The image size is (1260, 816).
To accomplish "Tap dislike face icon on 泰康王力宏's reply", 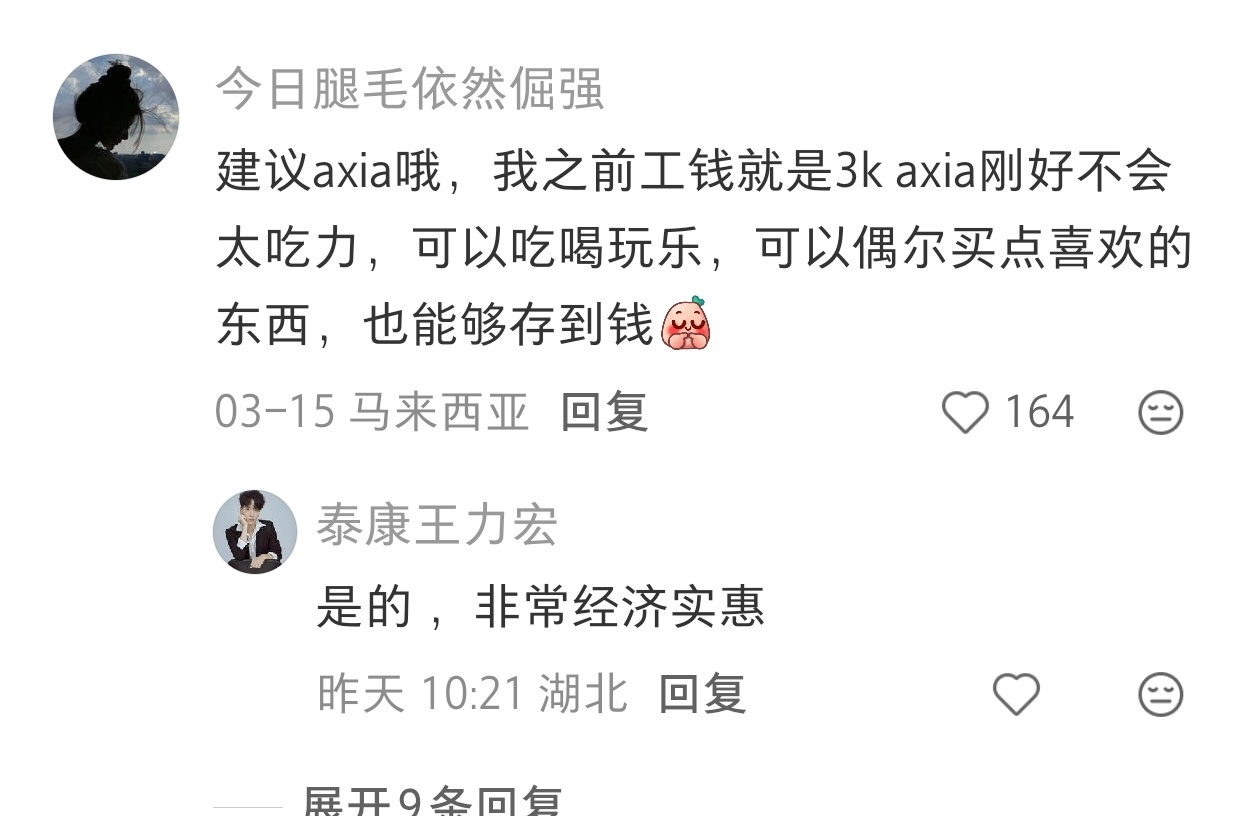I will coord(1161,694).
